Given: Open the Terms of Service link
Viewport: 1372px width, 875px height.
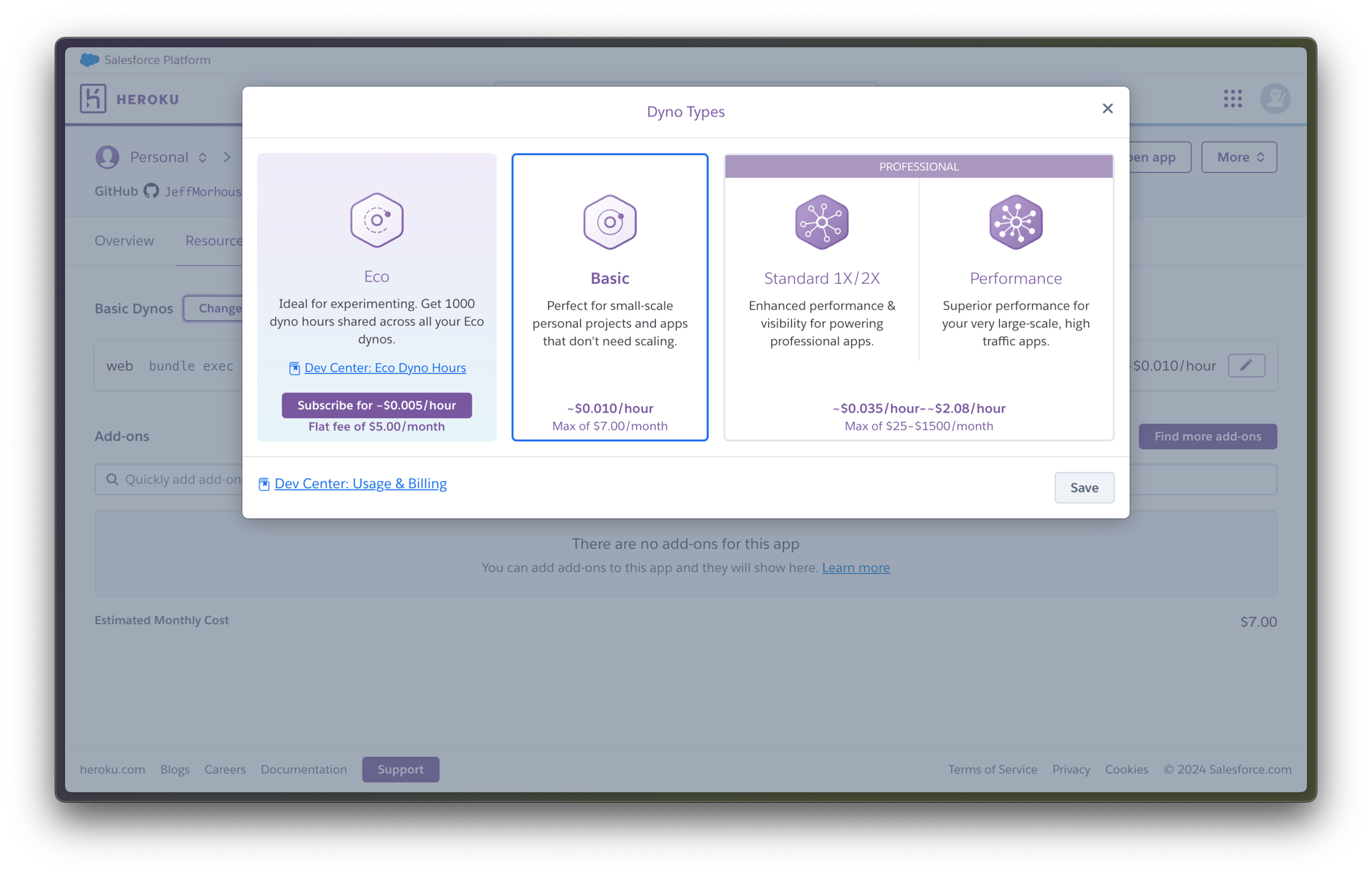Looking at the screenshot, I should [x=993, y=769].
